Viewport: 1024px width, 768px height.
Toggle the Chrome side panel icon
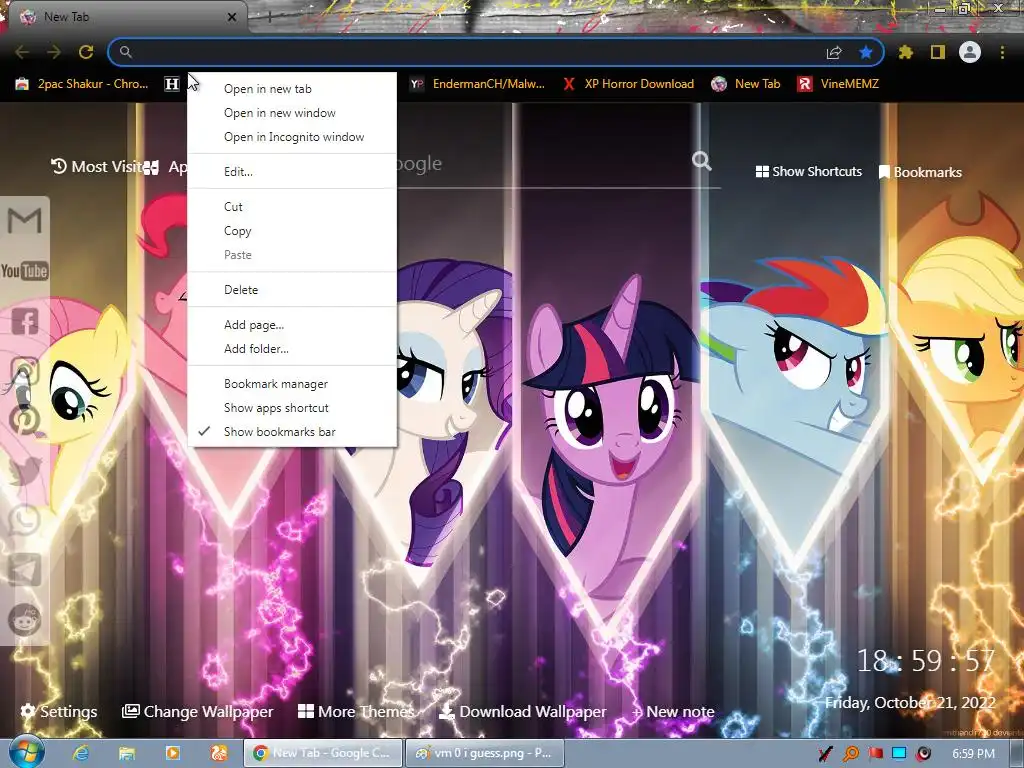[x=938, y=52]
